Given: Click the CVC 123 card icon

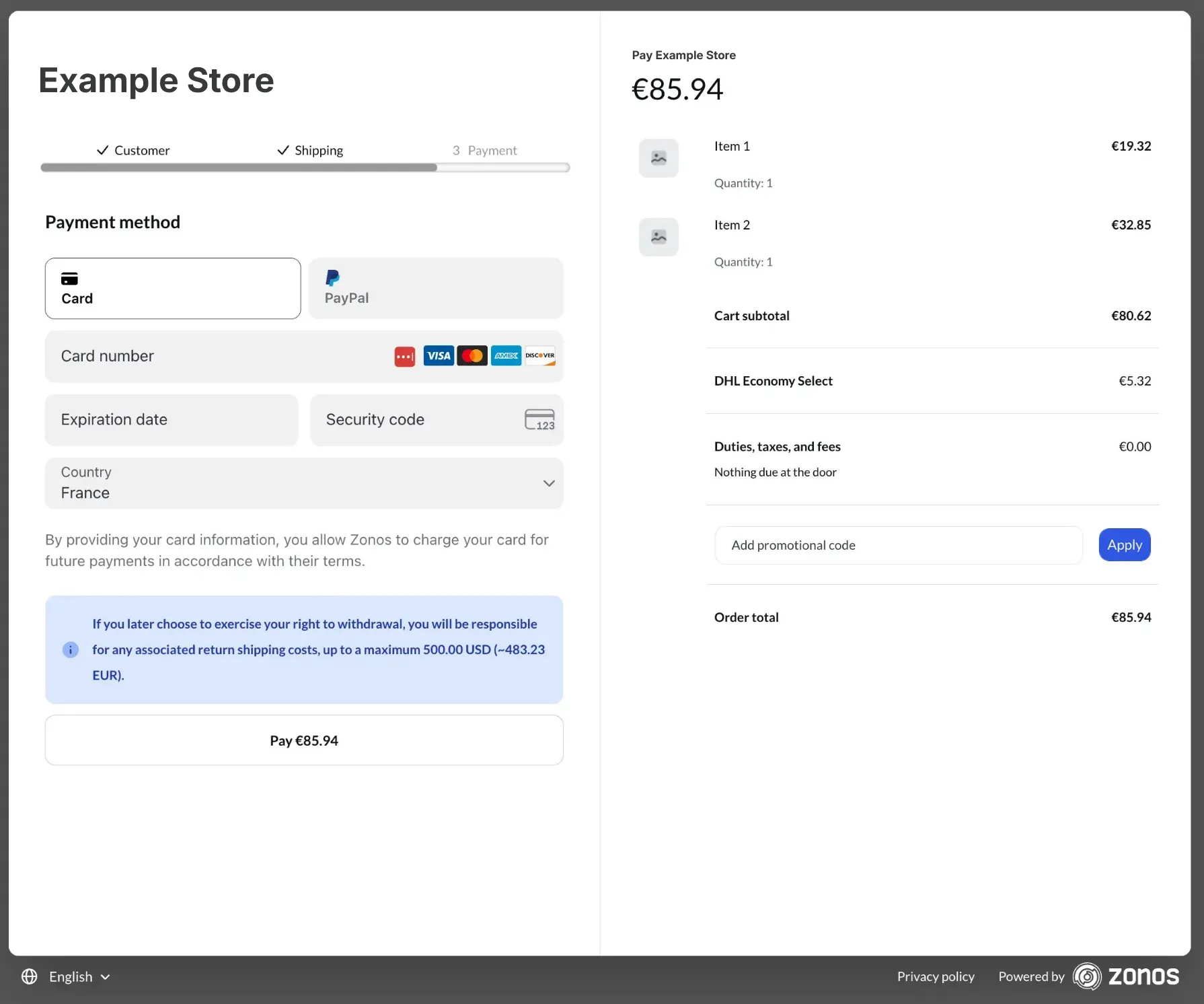Looking at the screenshot, I should click(x=539, y=420).
